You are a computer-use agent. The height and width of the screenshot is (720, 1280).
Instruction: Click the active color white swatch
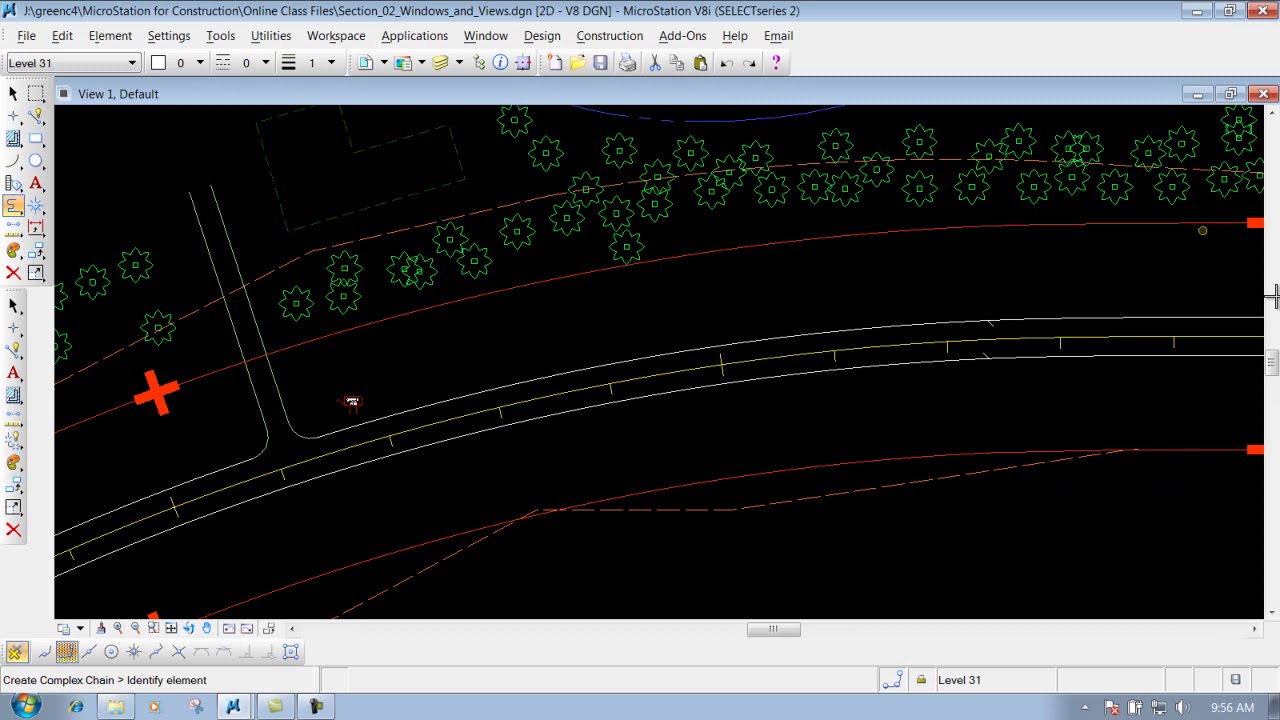(x=158, y=63)
